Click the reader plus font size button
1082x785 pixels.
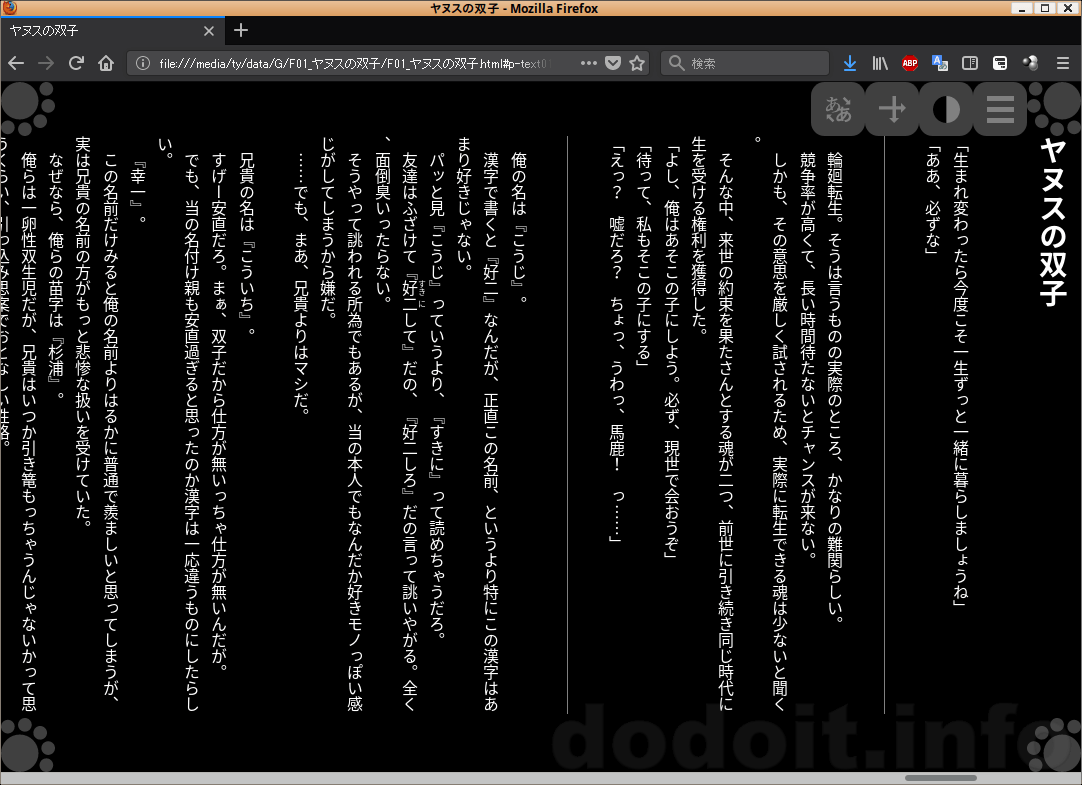(892, 109)
